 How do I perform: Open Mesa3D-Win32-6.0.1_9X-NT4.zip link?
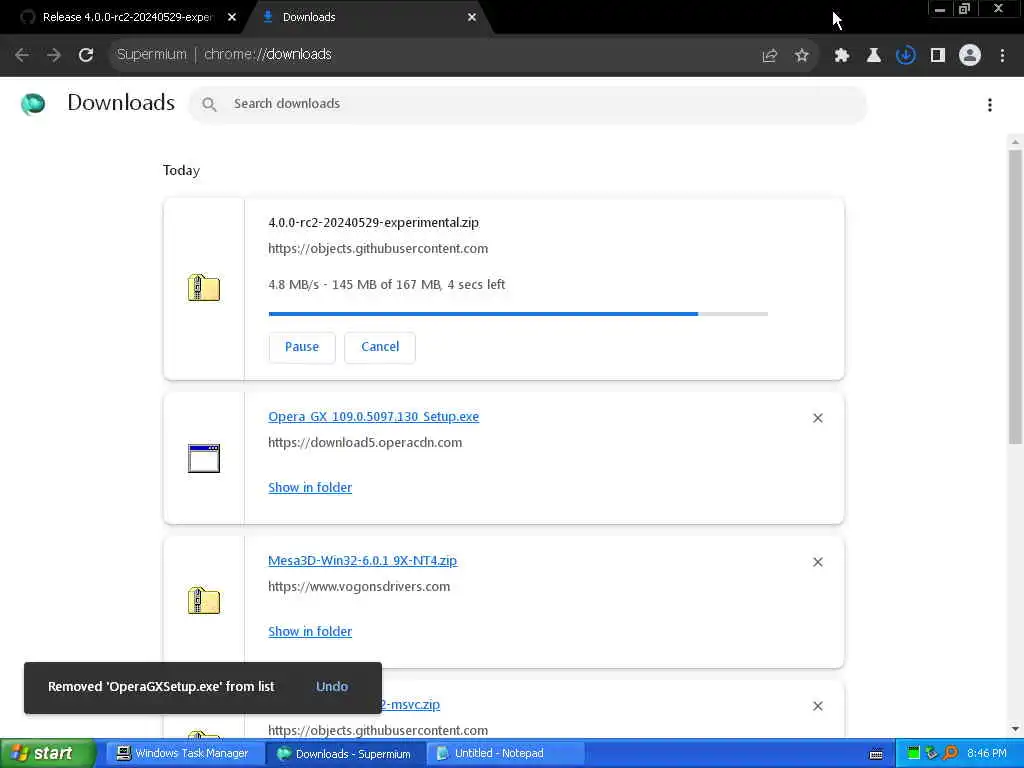coord(362,560)
